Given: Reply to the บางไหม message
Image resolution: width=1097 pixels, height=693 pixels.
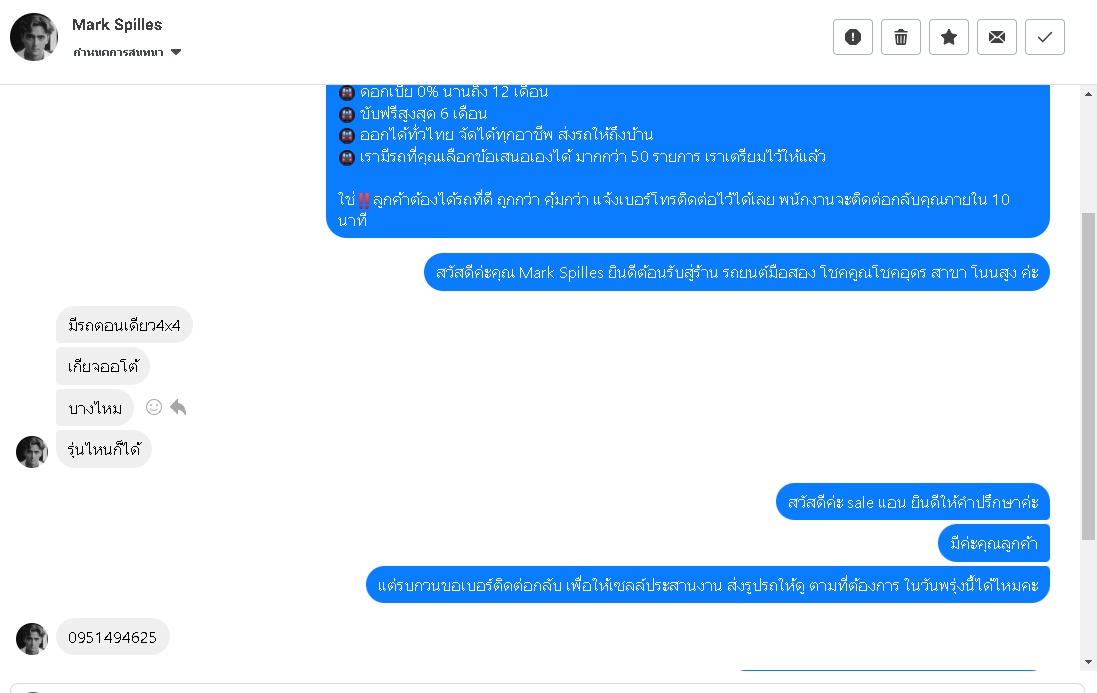Looking at the screenshot, I should pyautogui.click(x=178, y=407).
